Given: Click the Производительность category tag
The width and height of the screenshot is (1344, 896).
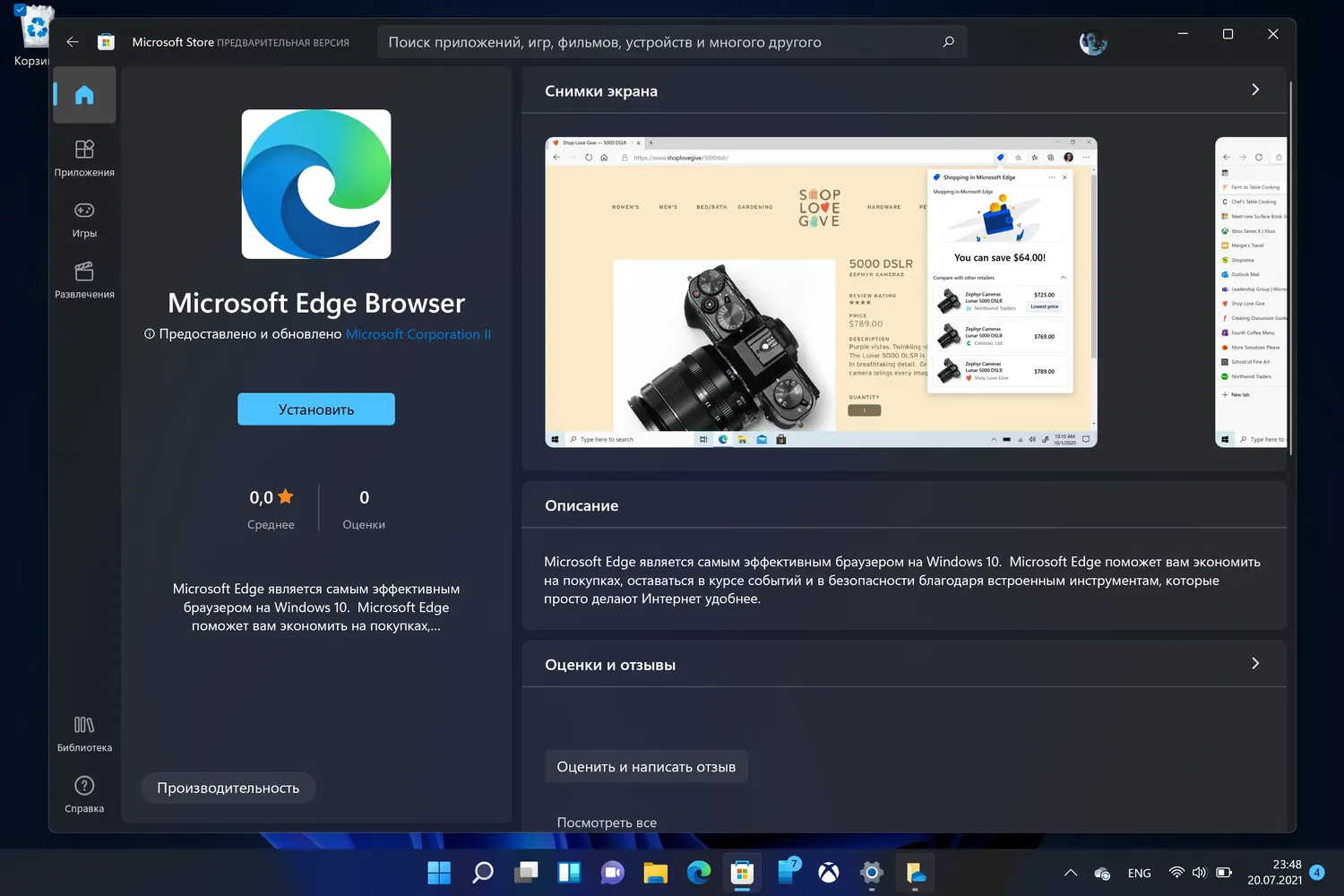Looking at the screenshot, I should [228, 788].
